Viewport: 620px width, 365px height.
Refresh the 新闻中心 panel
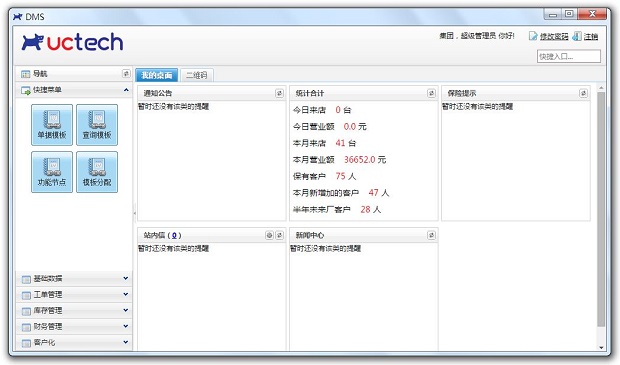(x=431, y=235)
